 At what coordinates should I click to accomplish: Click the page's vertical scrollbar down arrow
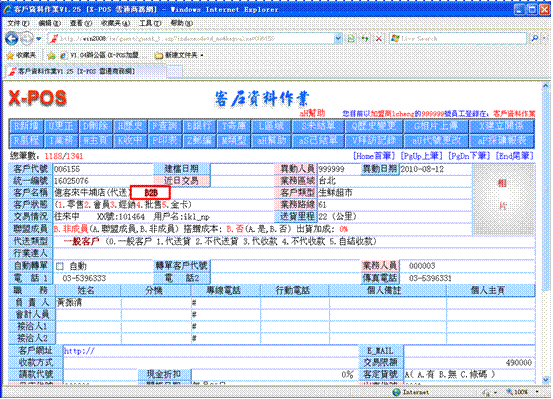point(545,380)
